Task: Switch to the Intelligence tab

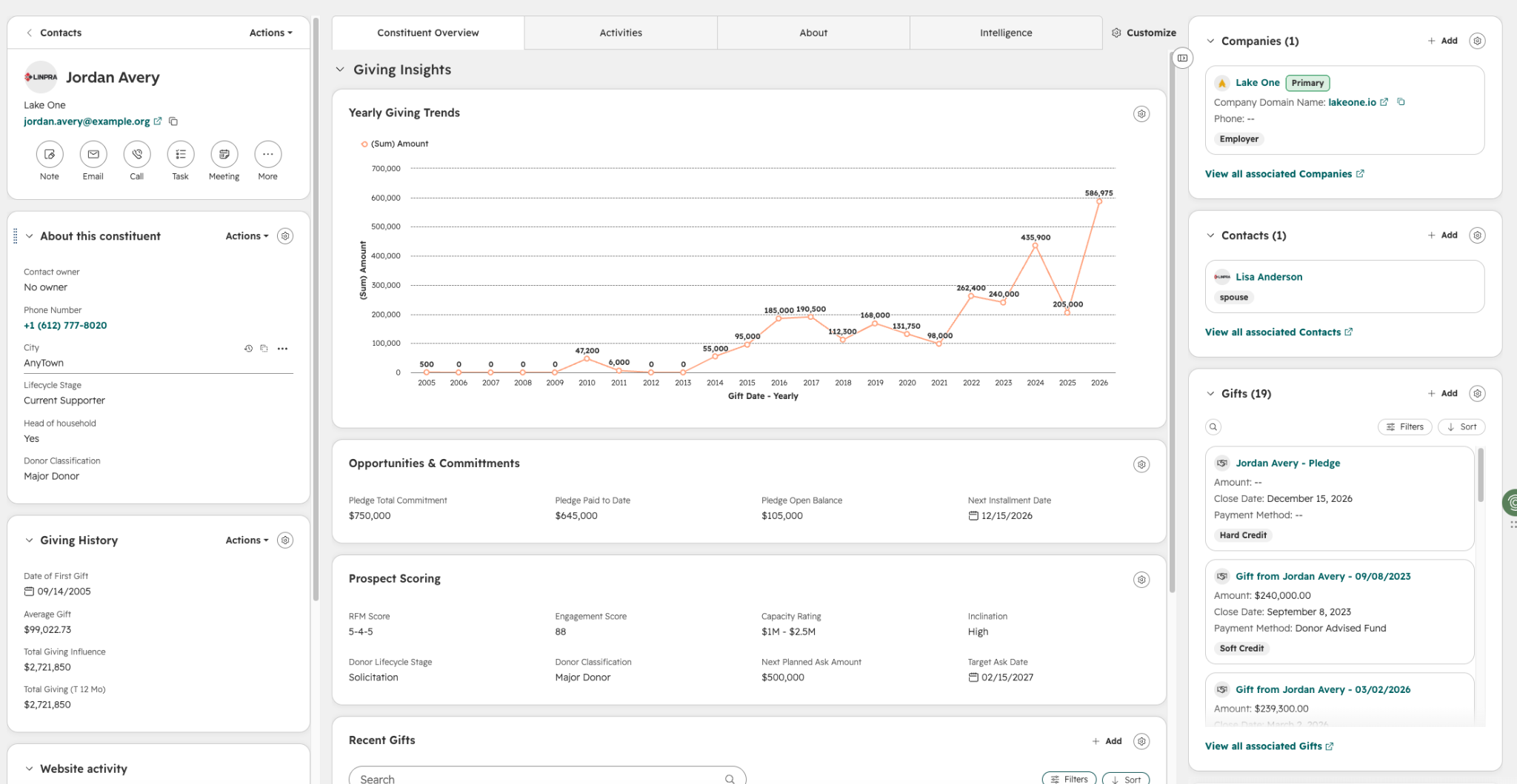Action: point(1006,33)
